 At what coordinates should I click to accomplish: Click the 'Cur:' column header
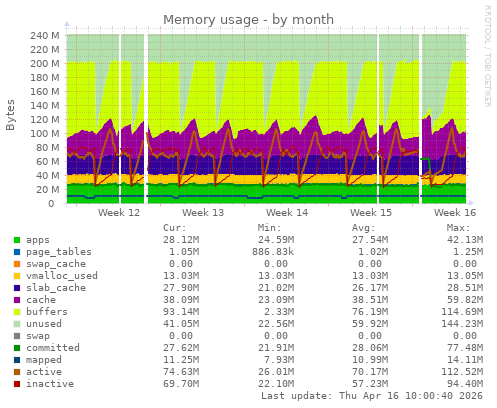pyautogui.click(x=175, y=228)
